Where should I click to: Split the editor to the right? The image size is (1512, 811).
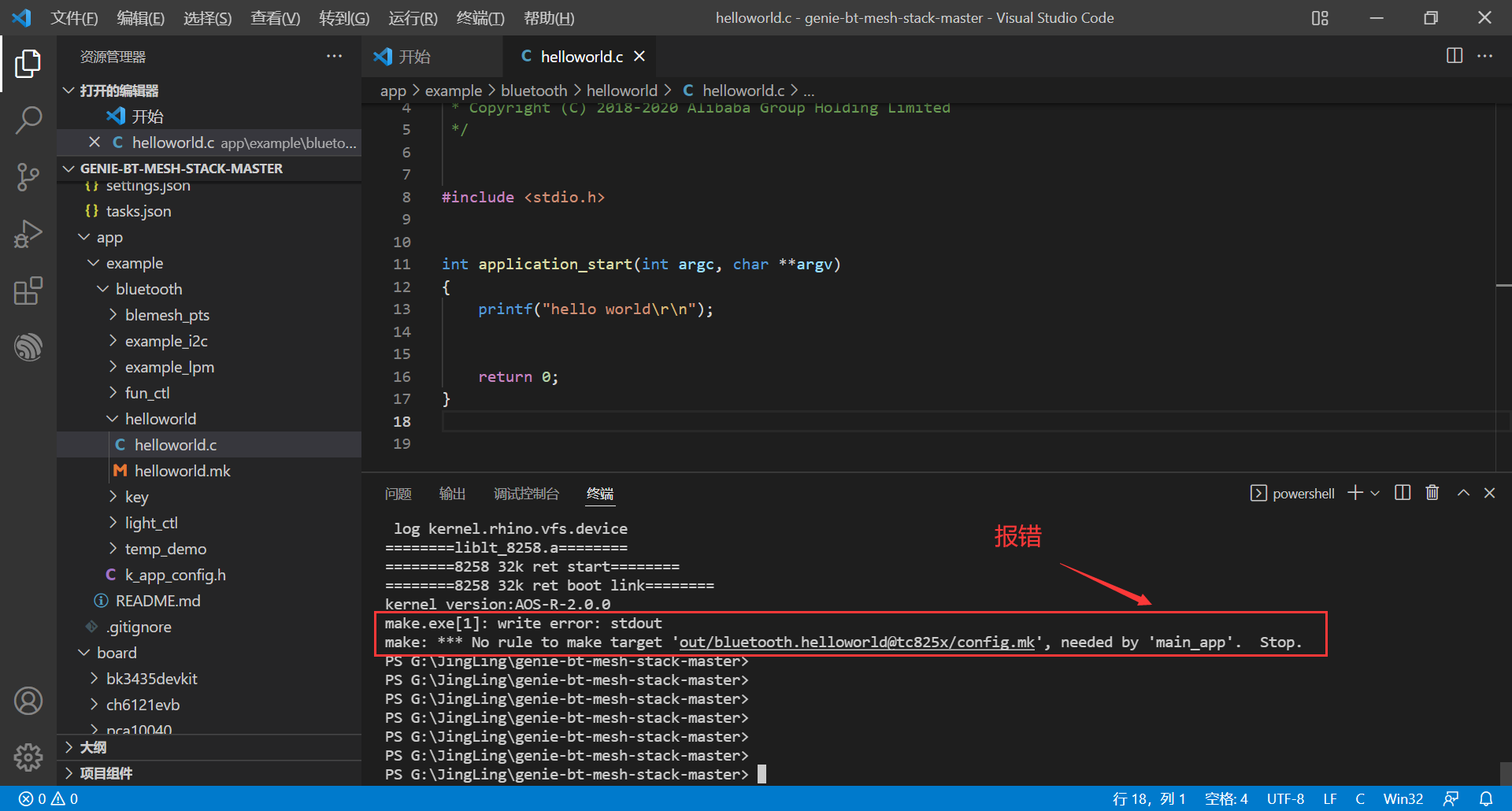tap(1455, 56)
